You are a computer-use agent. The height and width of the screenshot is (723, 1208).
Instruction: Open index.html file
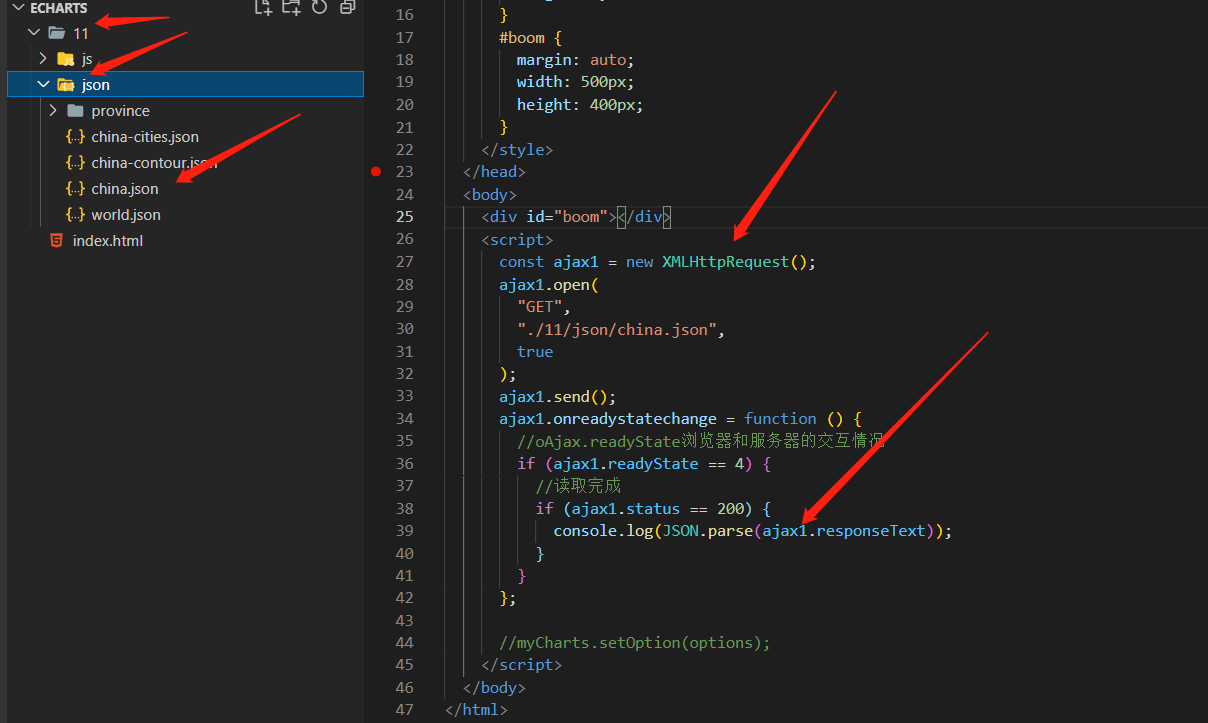108,241
